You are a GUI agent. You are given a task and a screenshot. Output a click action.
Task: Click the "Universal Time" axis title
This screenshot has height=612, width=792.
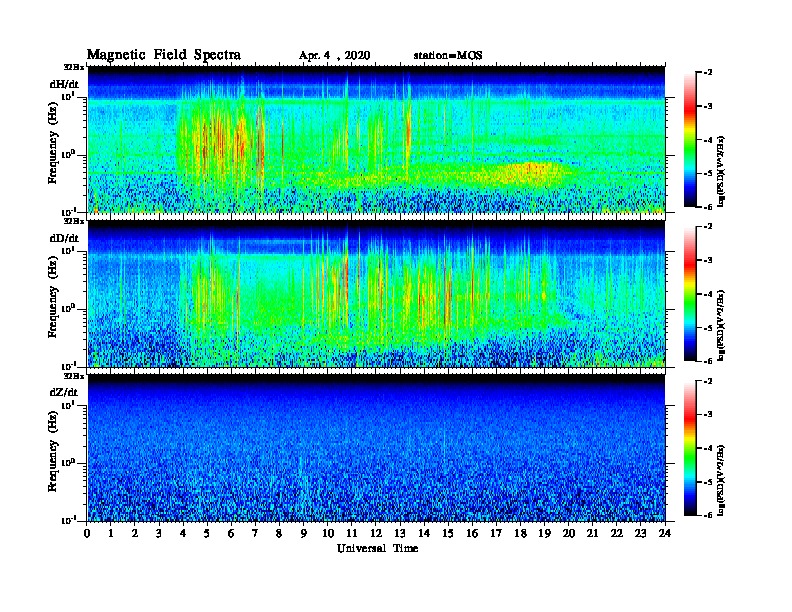(377, 548)
